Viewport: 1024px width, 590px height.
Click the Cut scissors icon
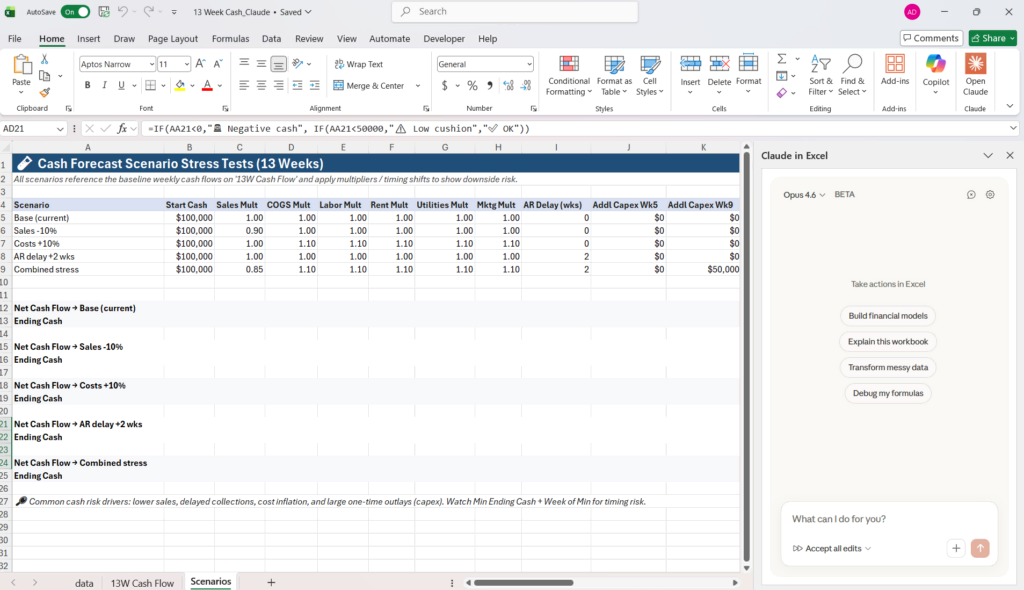tap(44, 59)
